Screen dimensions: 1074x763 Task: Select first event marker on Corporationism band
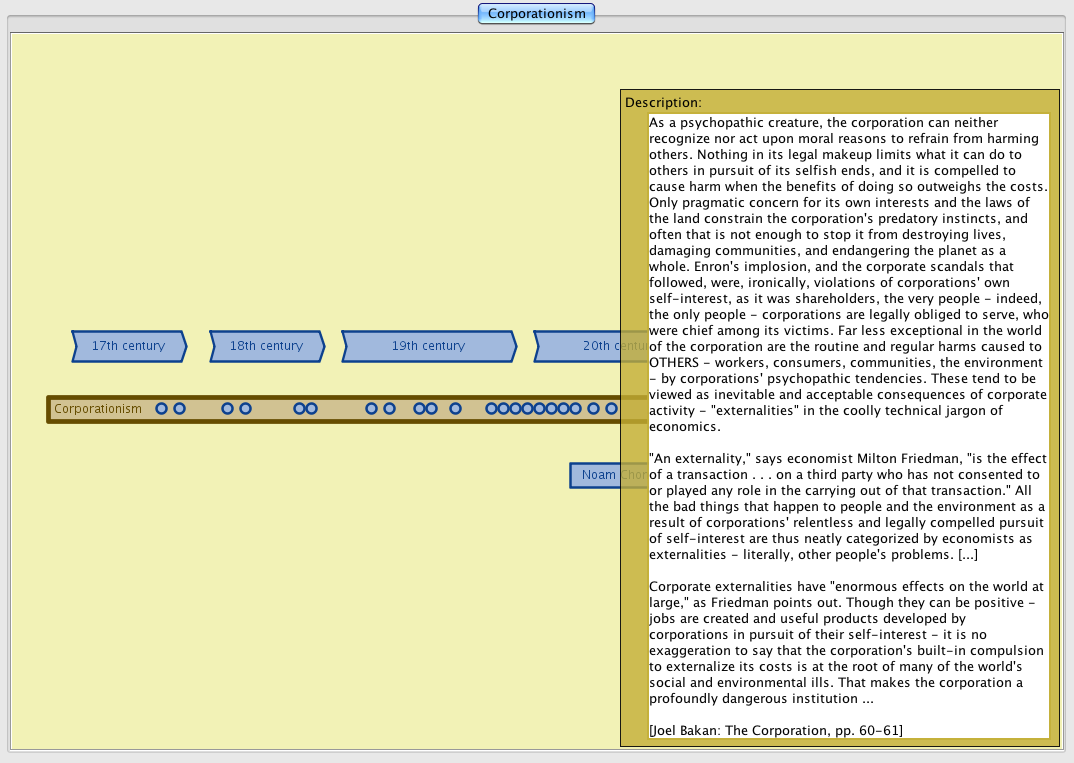(161, 409)
